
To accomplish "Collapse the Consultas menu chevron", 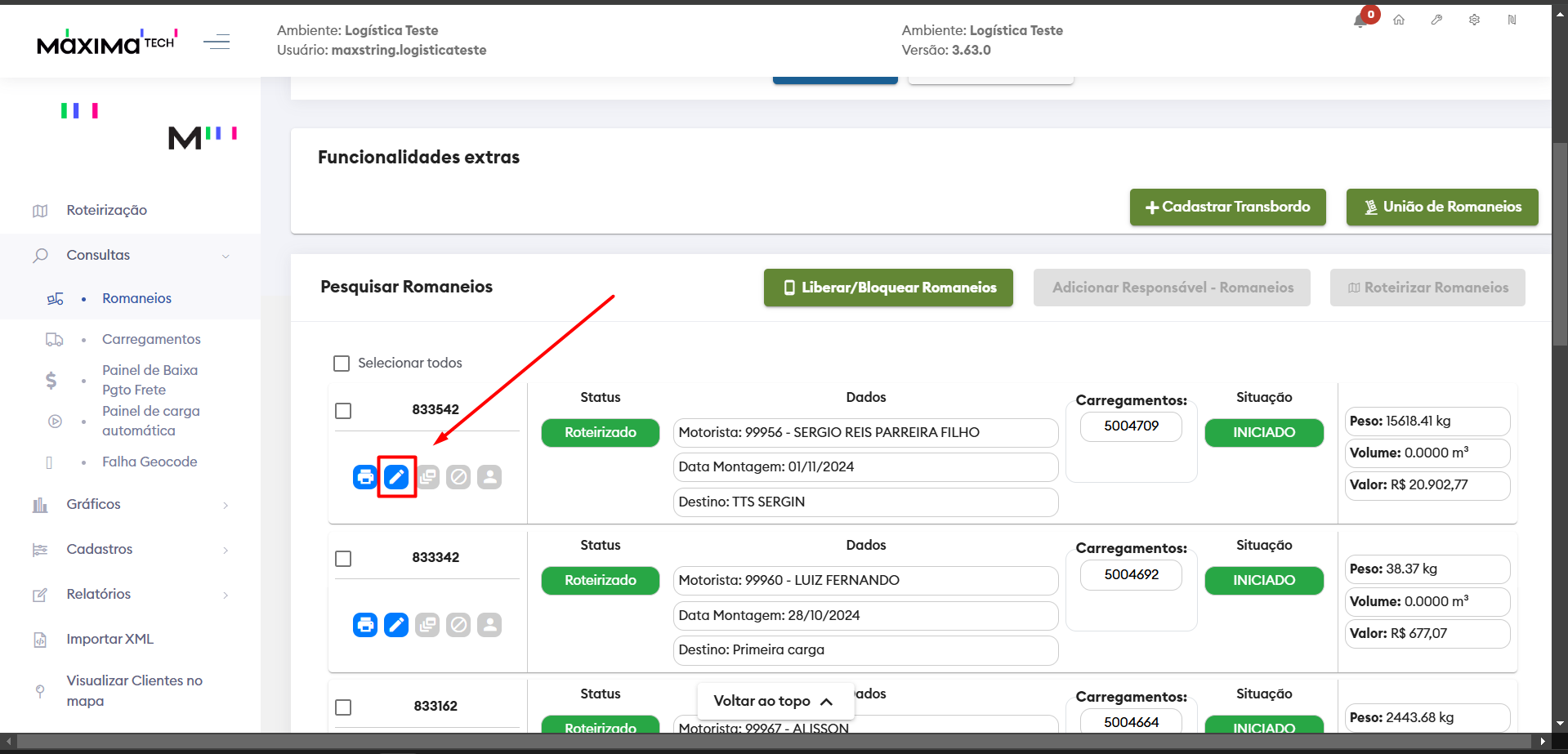I will click(x=226, y=256).
